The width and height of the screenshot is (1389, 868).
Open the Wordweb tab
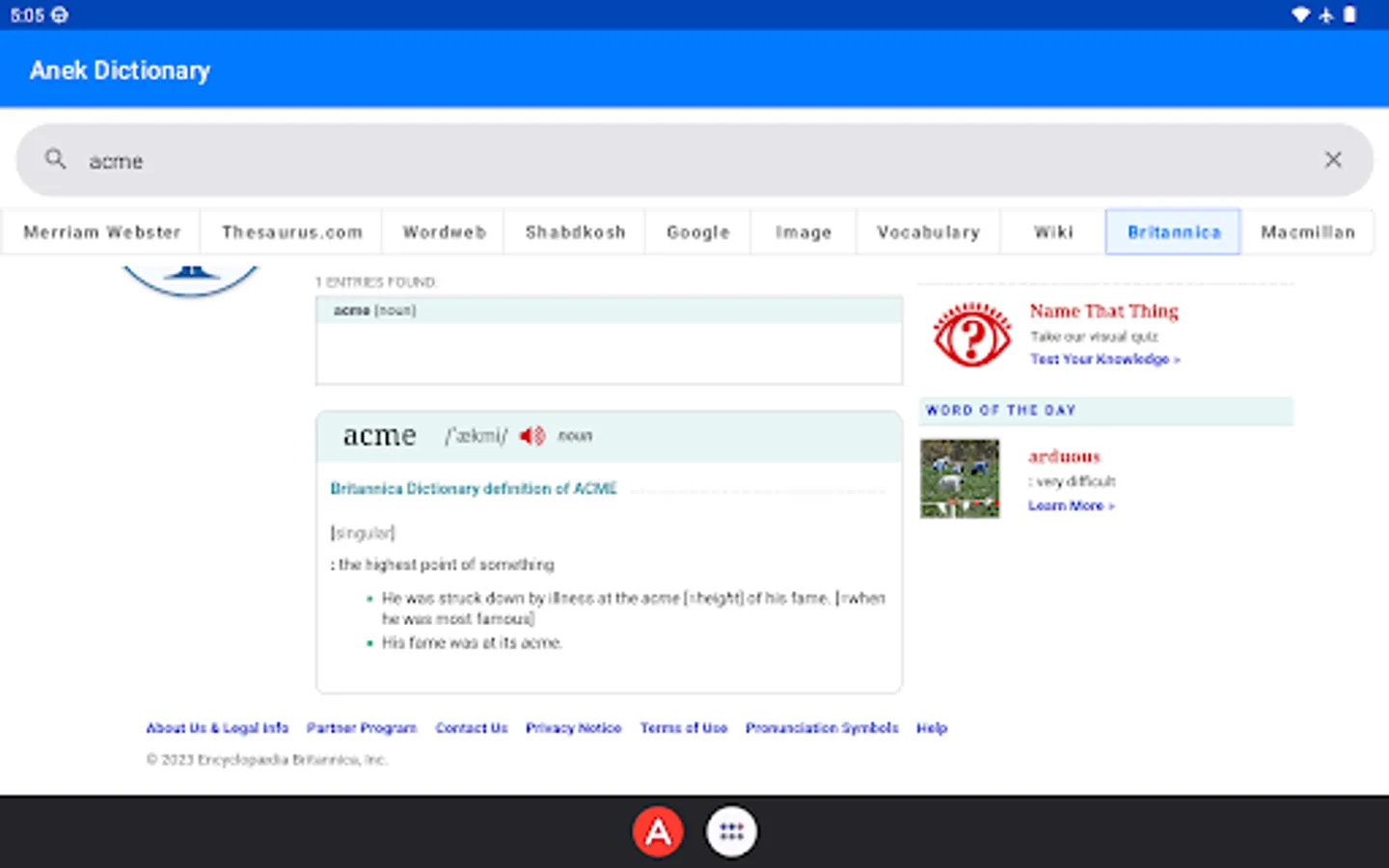pos(445,232)
